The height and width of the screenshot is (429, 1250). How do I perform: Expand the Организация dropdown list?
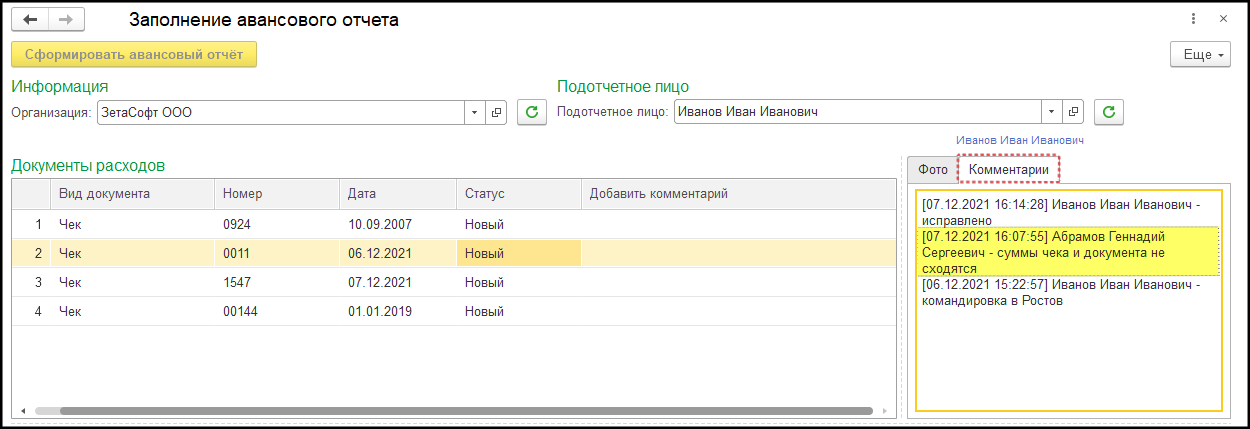point(474,113)
